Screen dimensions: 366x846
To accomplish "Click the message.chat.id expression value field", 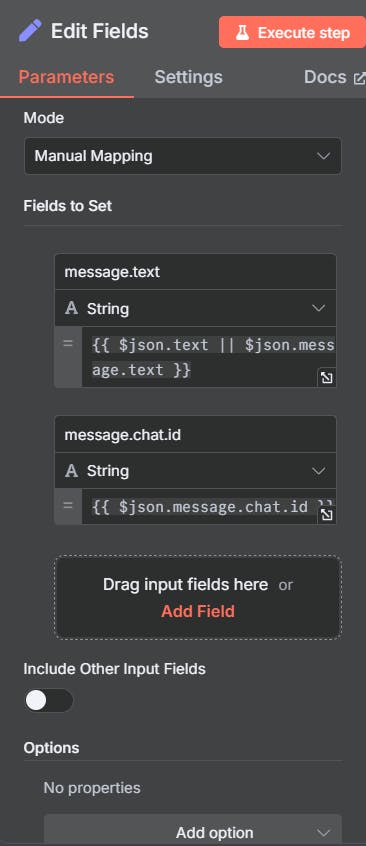I will pos(208,507).
